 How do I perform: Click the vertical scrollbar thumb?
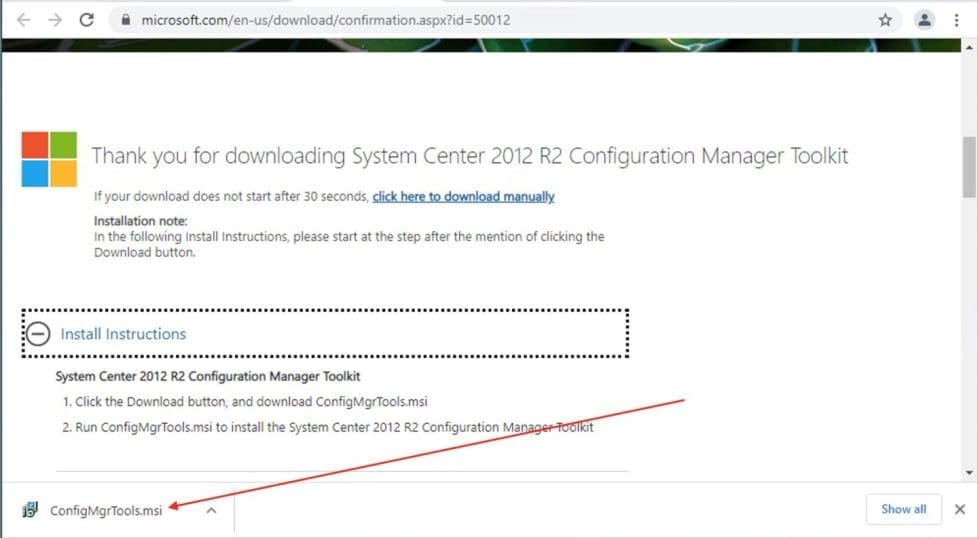[968, 167]
